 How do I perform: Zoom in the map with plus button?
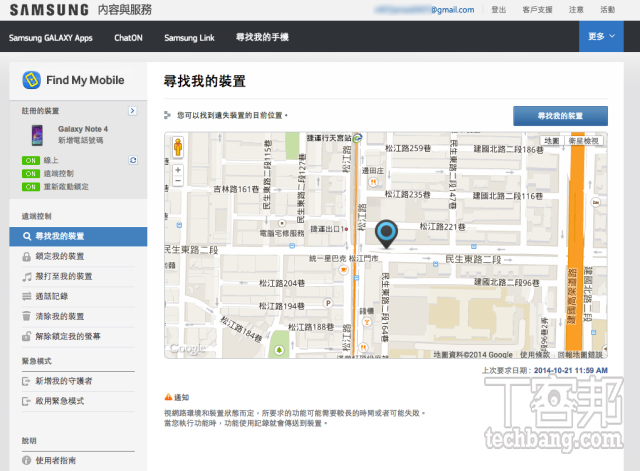click(178, 170)
